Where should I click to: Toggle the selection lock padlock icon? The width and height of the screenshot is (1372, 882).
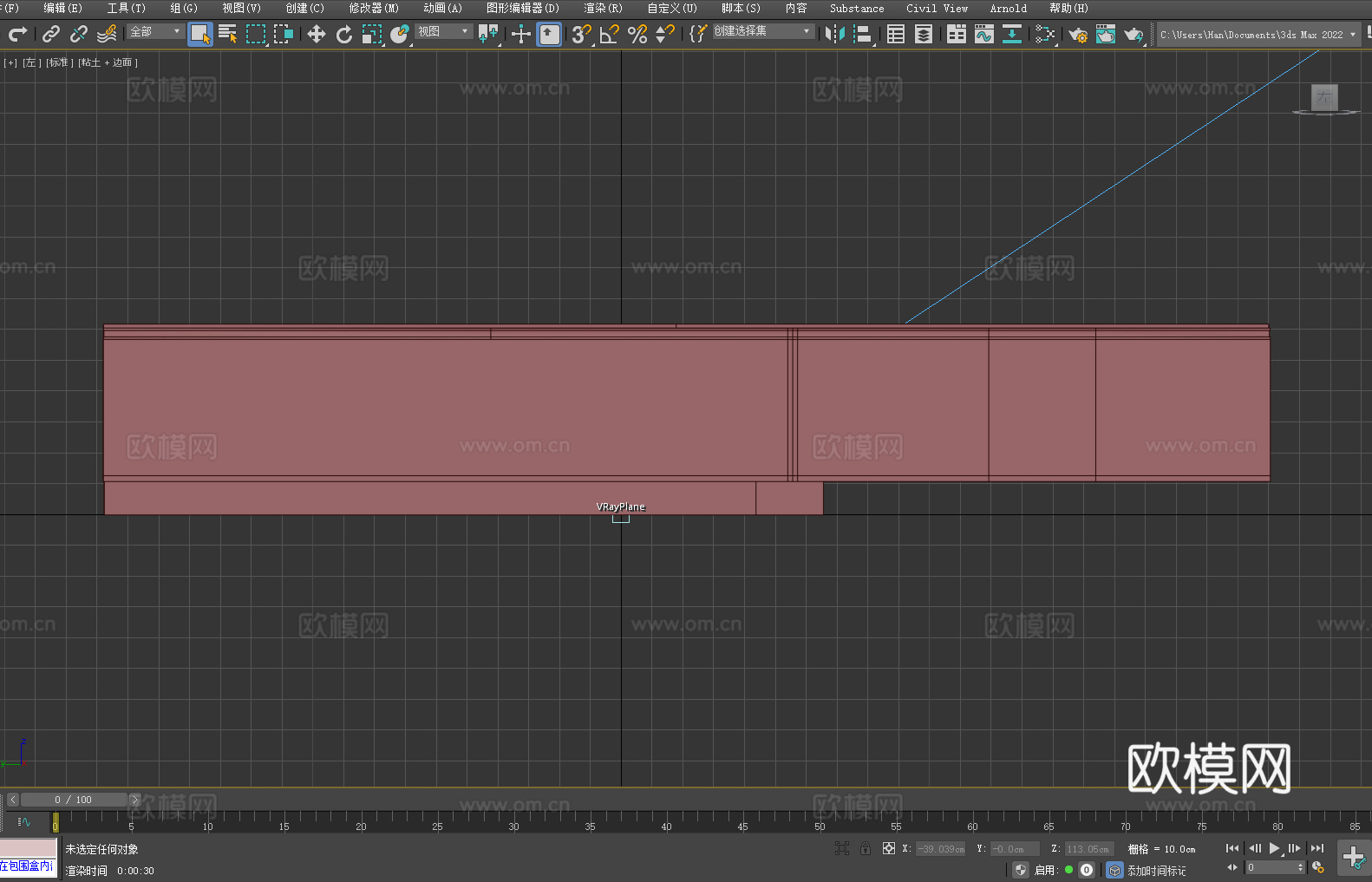point(866,848)
